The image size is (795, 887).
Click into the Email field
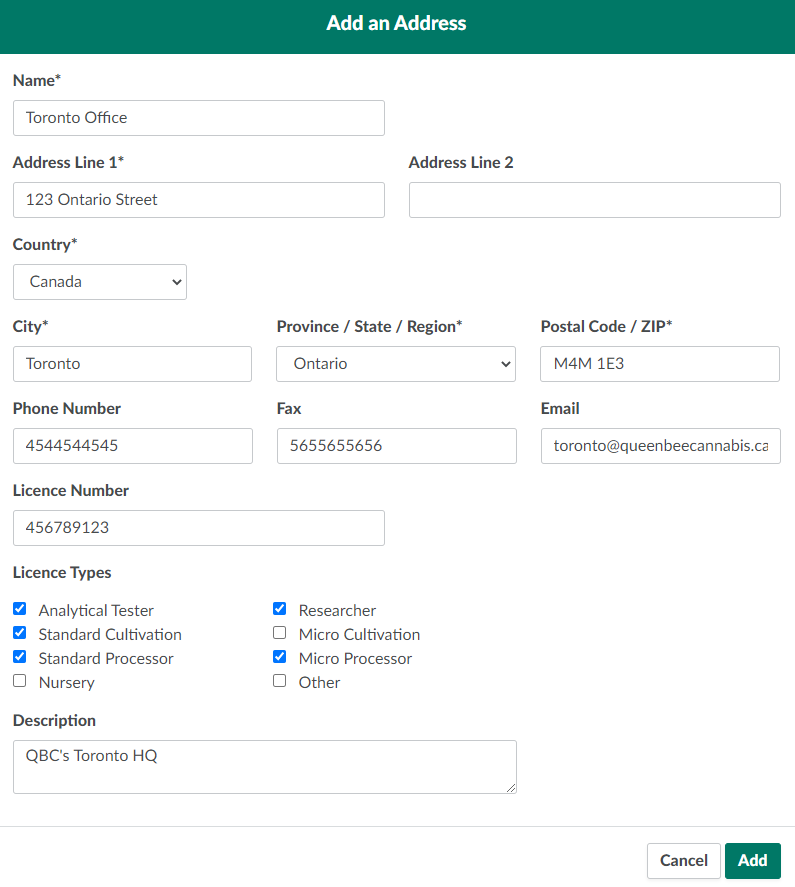click(x=660, y=446)
